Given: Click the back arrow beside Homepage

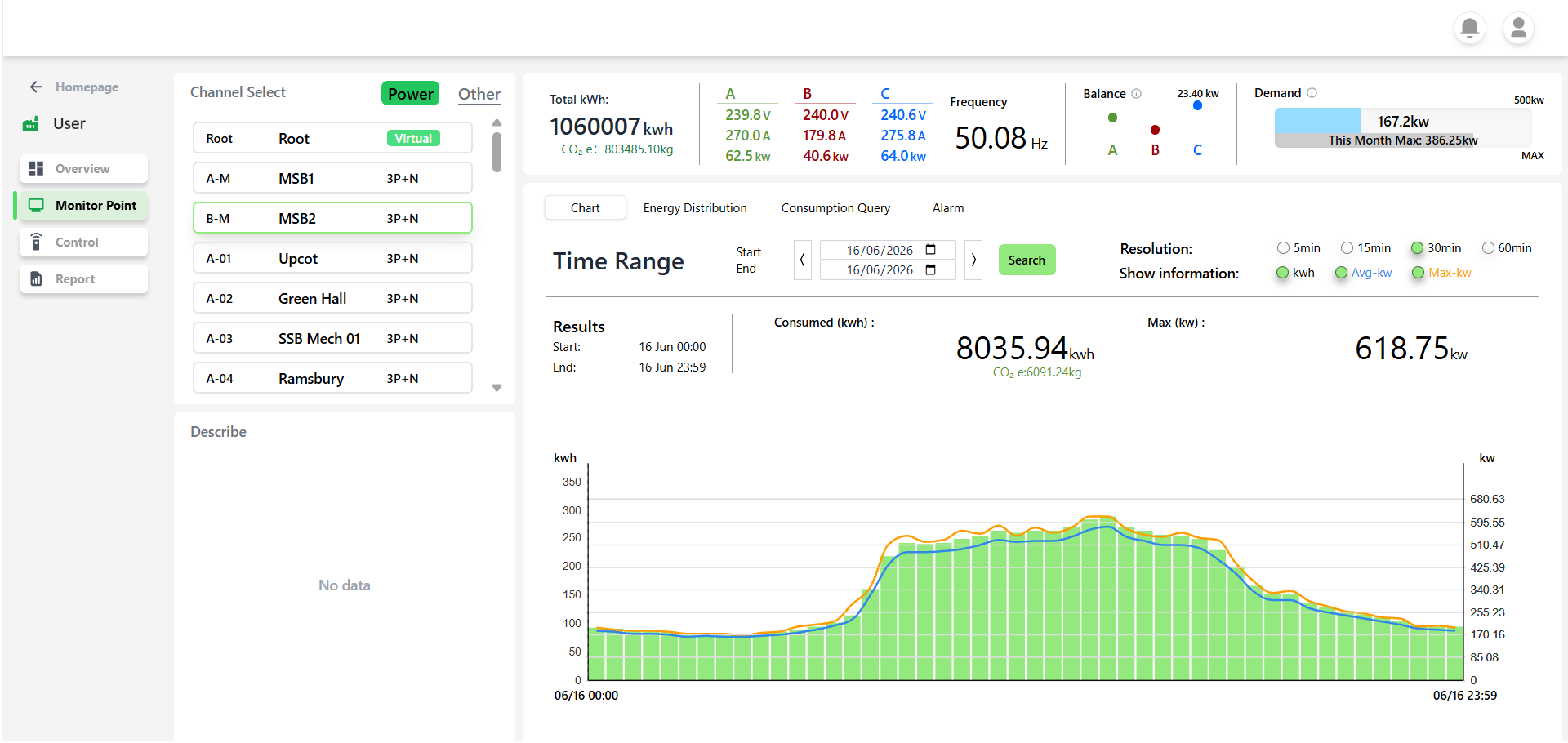Looking at the screenshot, I should pyautogui.click(x=36, y=87).
